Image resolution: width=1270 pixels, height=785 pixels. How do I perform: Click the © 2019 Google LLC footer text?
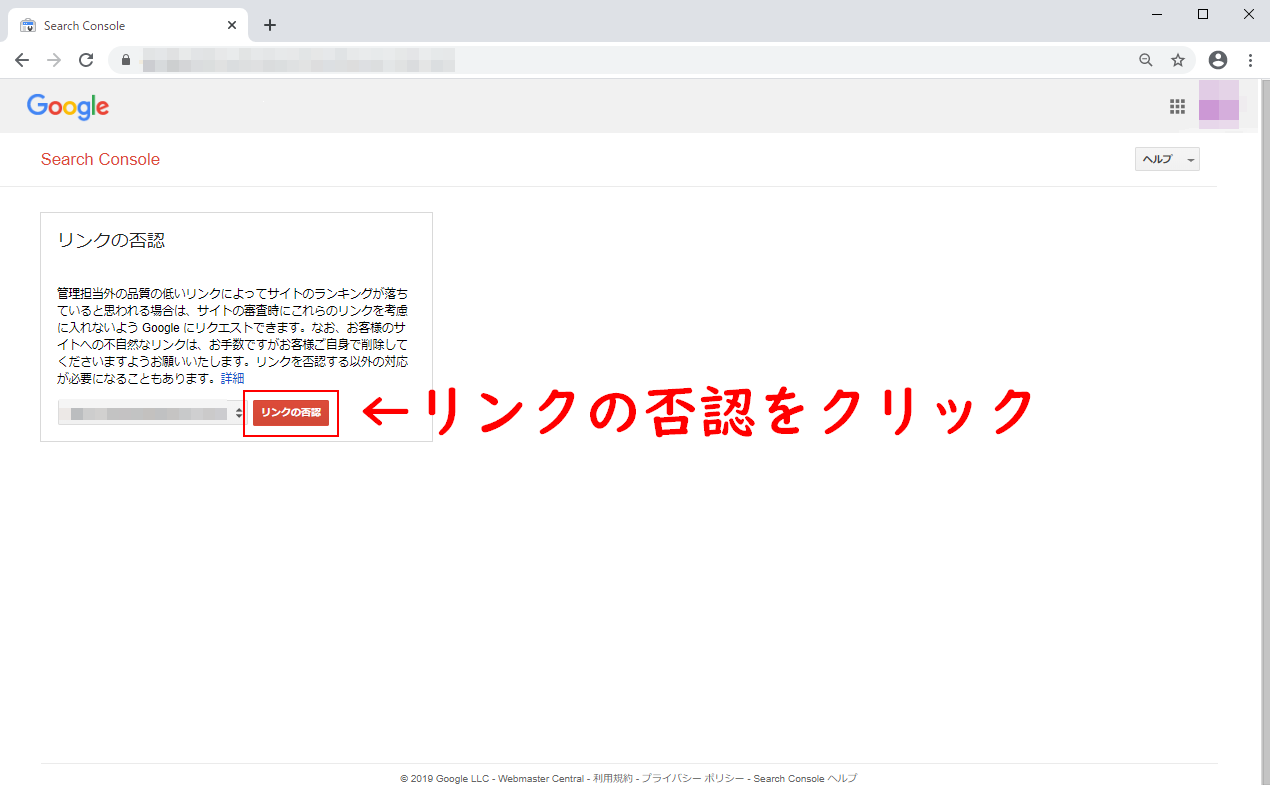[445, 778]
